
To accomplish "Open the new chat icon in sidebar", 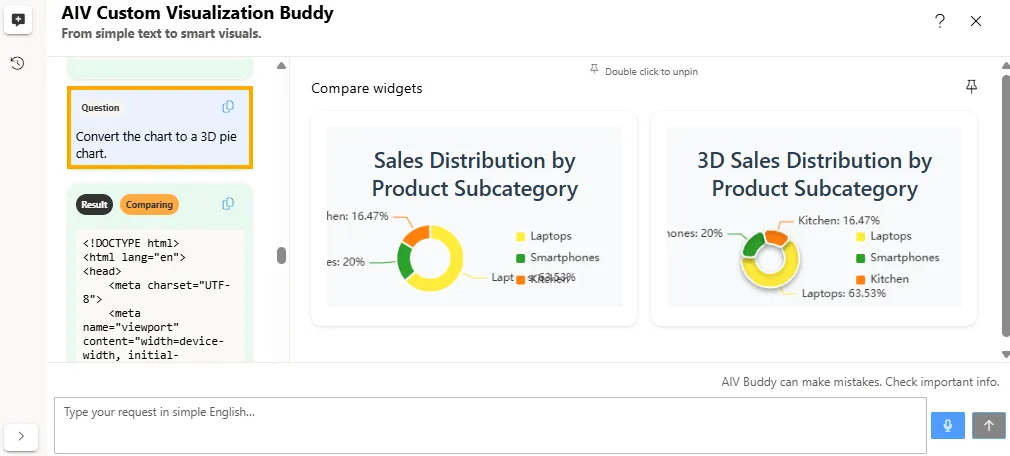I will [x=18, y=20].
